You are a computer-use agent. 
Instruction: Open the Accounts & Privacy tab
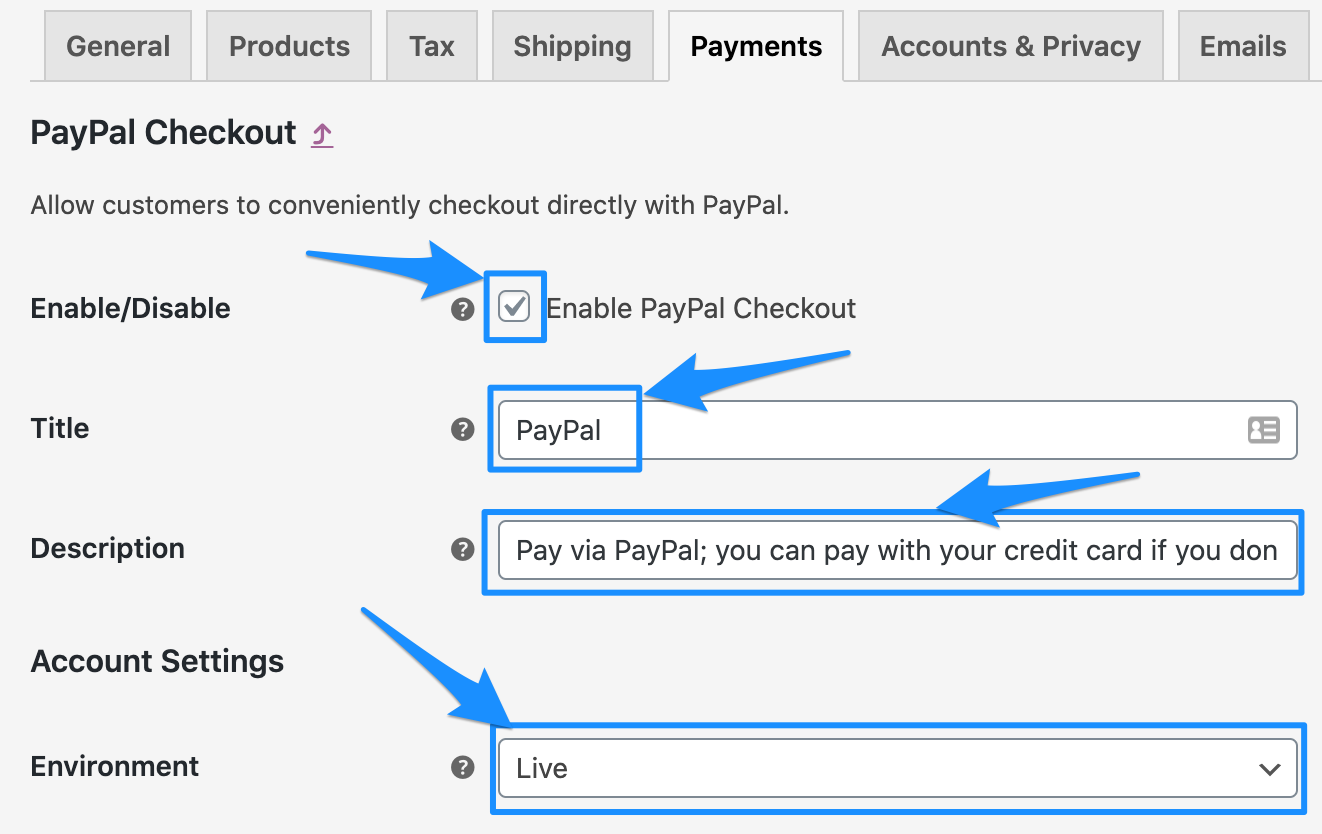[x=1010, y=46]
